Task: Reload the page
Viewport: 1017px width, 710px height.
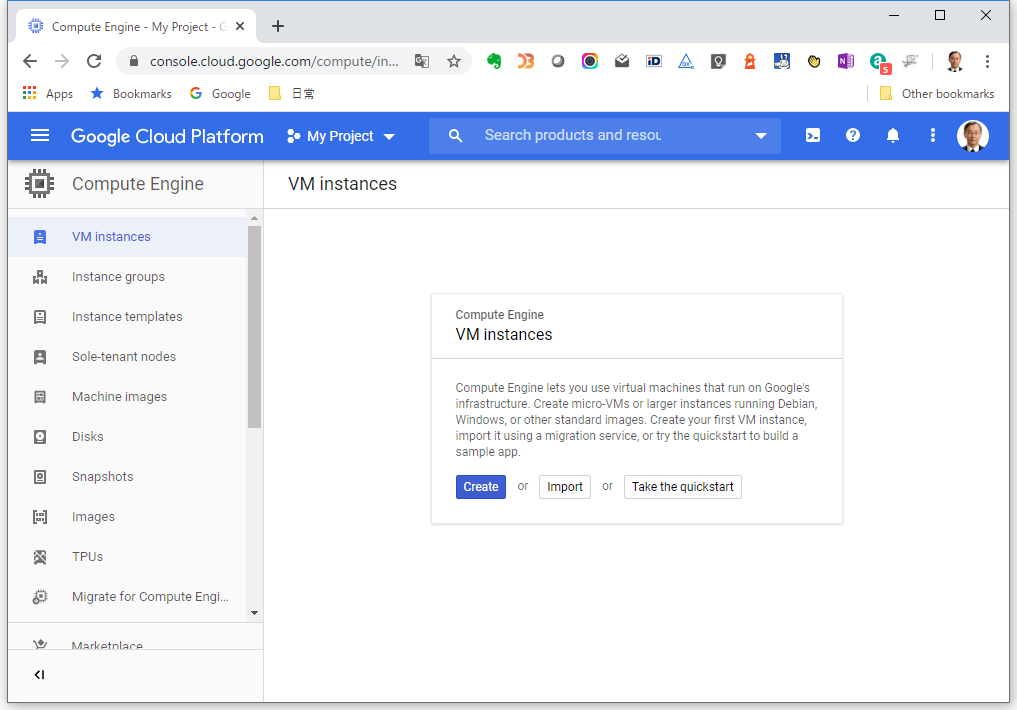Action: tap(94, 61)
